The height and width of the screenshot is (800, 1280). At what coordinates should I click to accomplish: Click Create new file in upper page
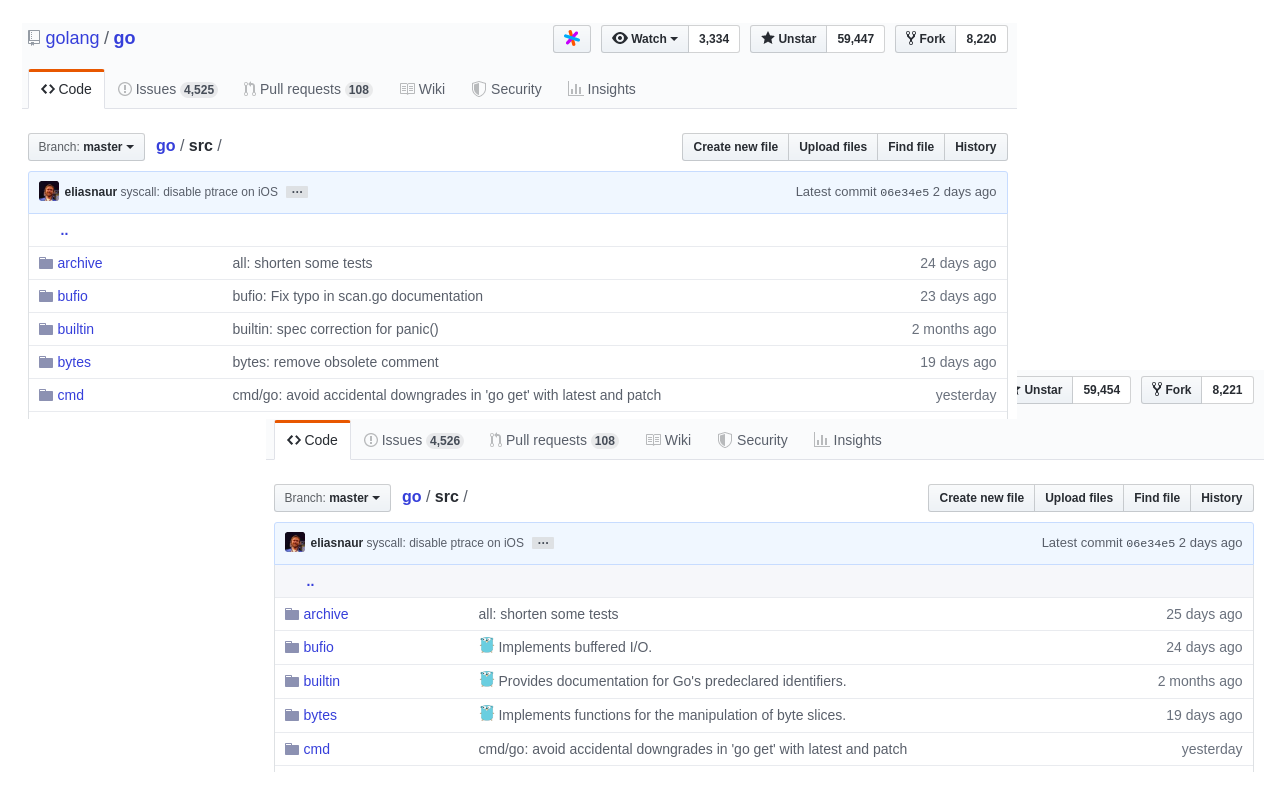(x=735, y=147)
